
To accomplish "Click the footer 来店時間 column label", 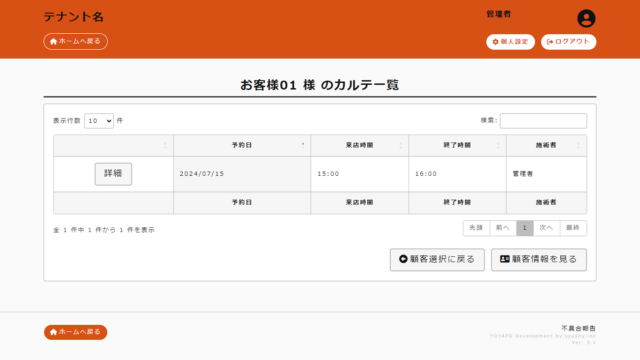I will click(x=360, y=202).
